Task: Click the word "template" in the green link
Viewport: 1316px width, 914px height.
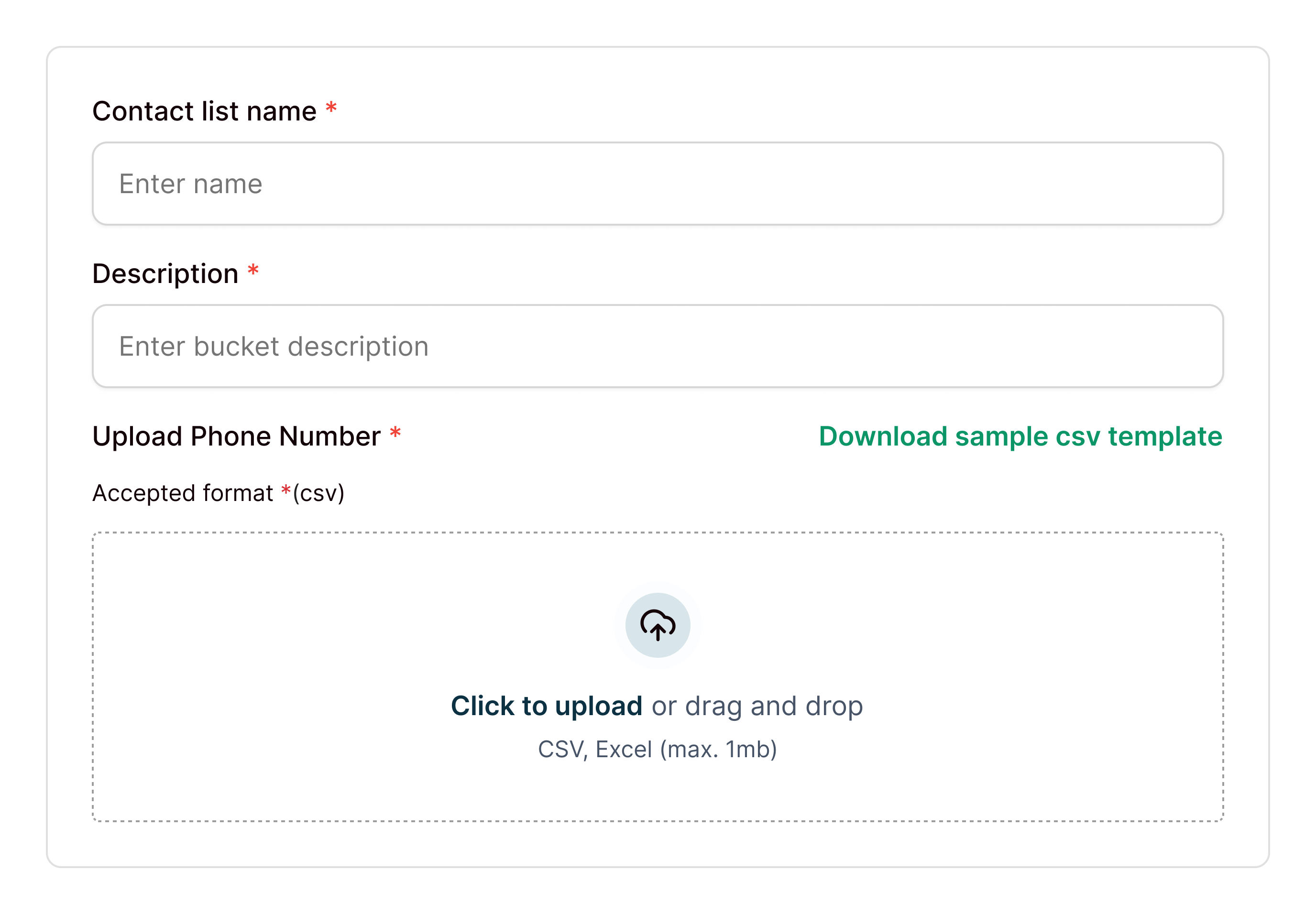Action: point(1165,436)
